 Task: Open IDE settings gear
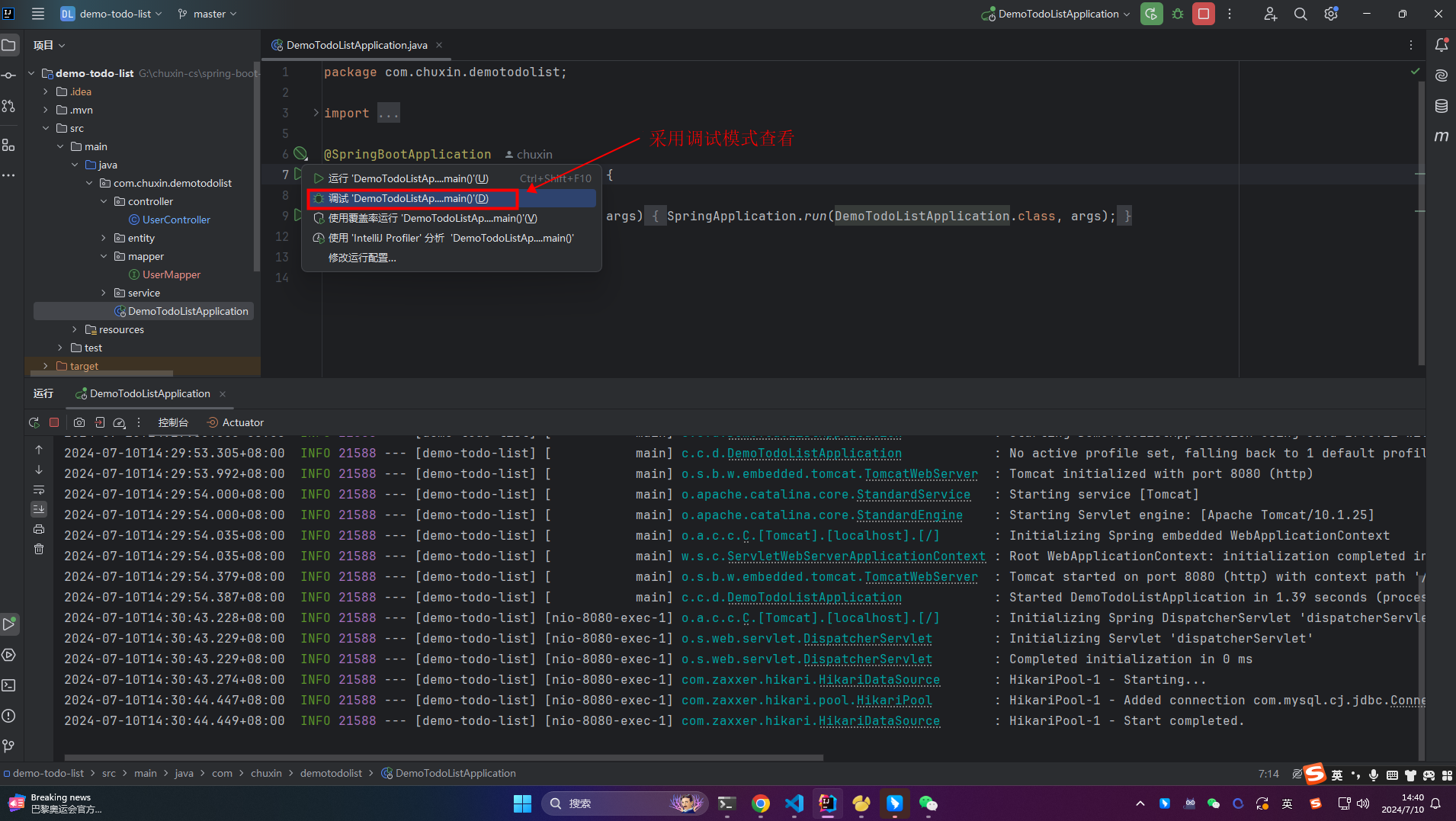(x=1331, y=14)
